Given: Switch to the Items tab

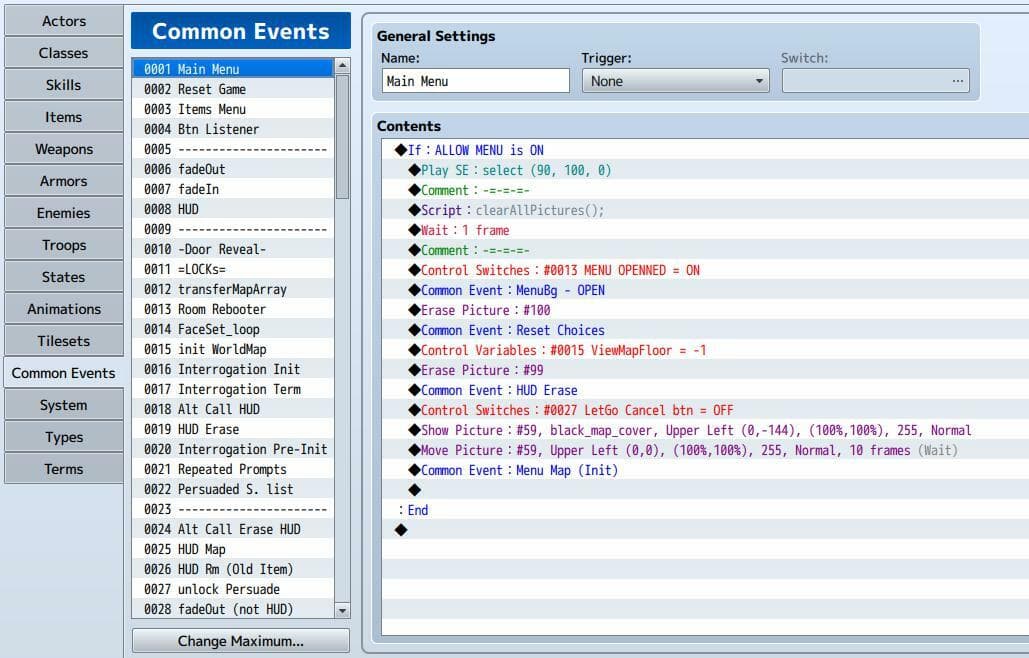Looking at the screenshot, I should coord(64,117).
